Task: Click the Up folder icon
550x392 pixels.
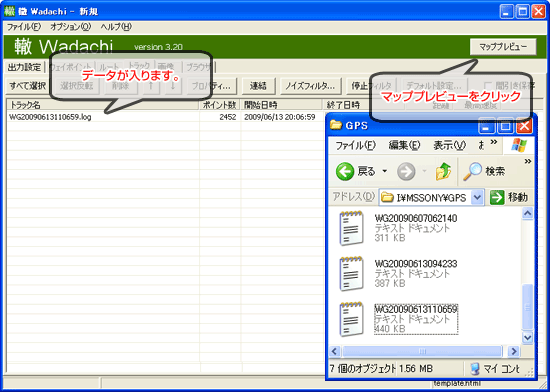Action: [443, 171]
